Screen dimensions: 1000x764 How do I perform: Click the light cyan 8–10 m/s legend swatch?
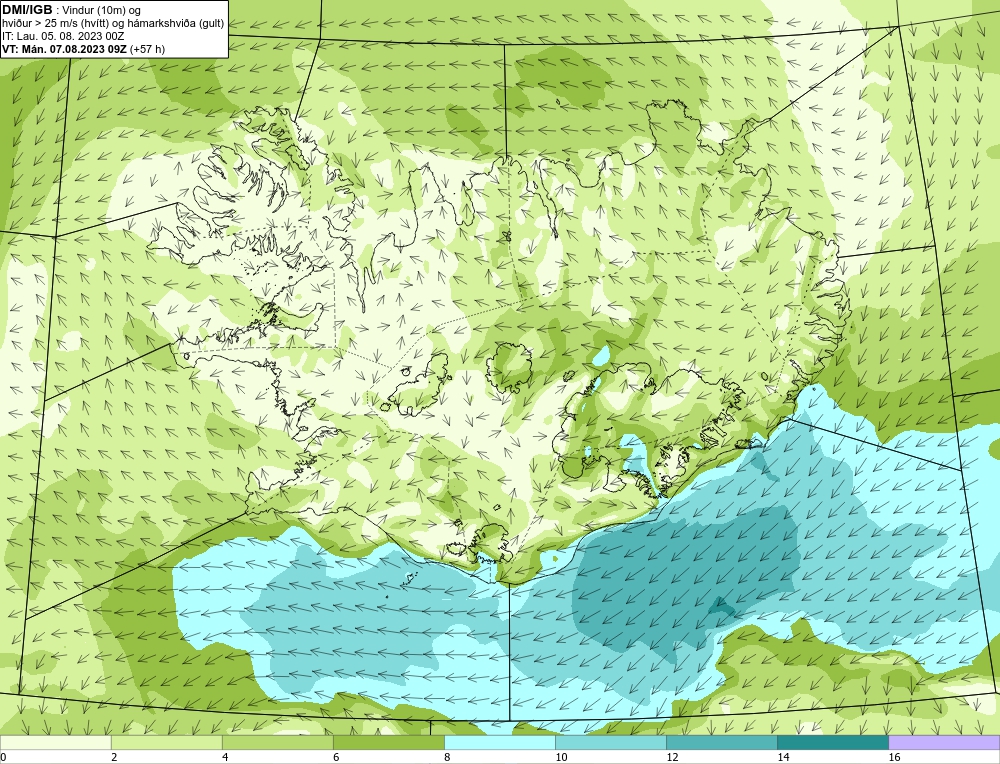[499, 742]
